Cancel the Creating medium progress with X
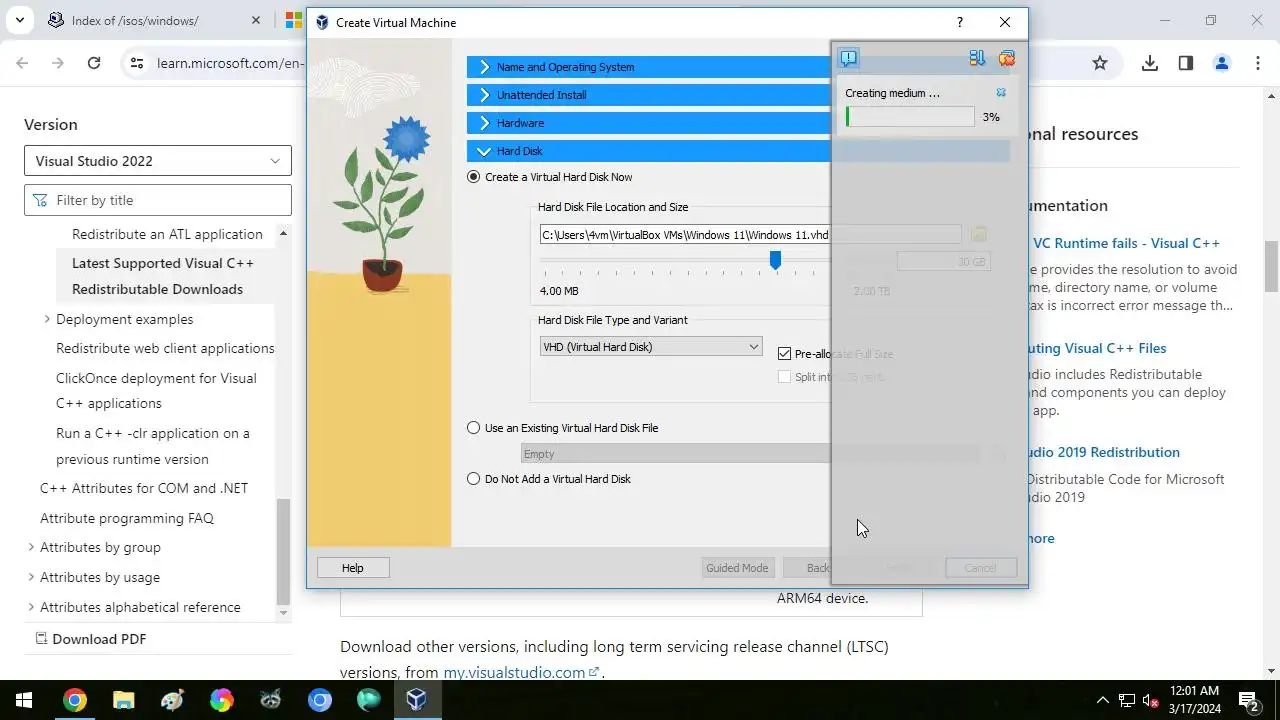Screen dimensions: 1280x720 click(1001, 93)
